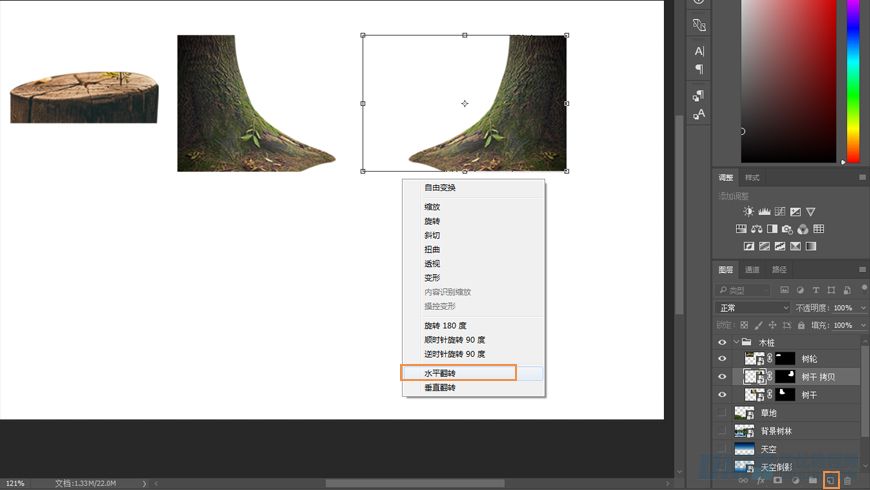The height and width of the screenshot is (490, 870).
Task: Switch to the 样式 tab
Action: coord(752,178)
